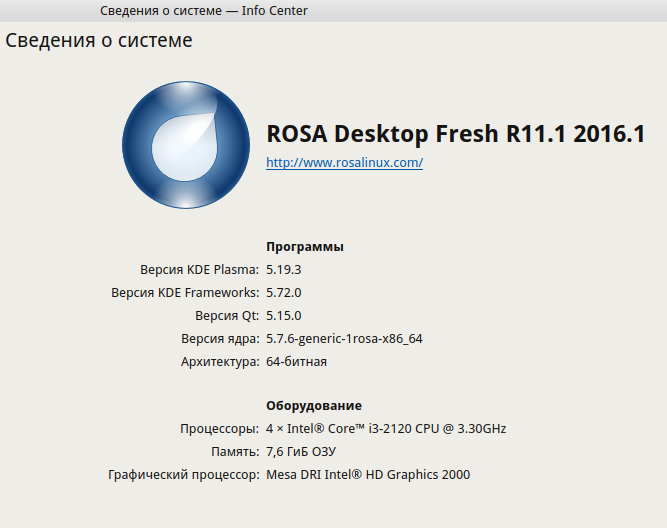Click the 'Сведения о системе' page heading
Viewport: 667px width, 528px height.
pyautogui.click(x=99, y=41)
